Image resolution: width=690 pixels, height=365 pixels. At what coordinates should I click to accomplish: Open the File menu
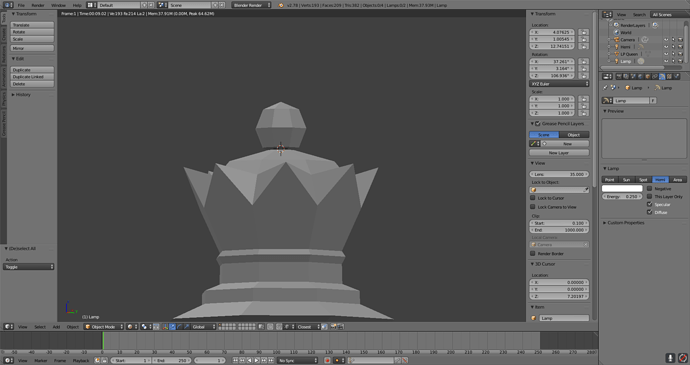click(21, 5)
